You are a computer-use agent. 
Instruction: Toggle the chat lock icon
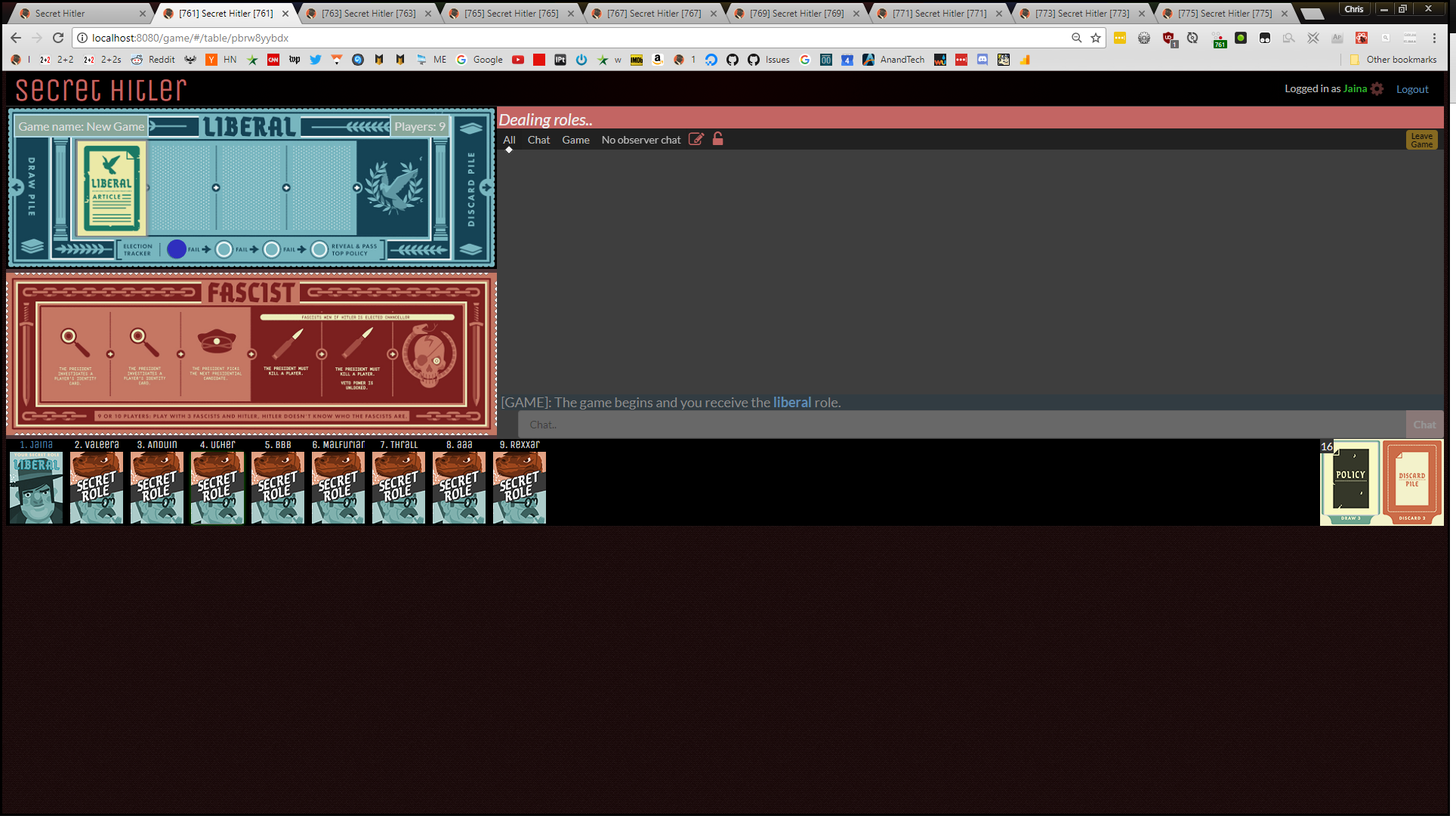point(718,139)
